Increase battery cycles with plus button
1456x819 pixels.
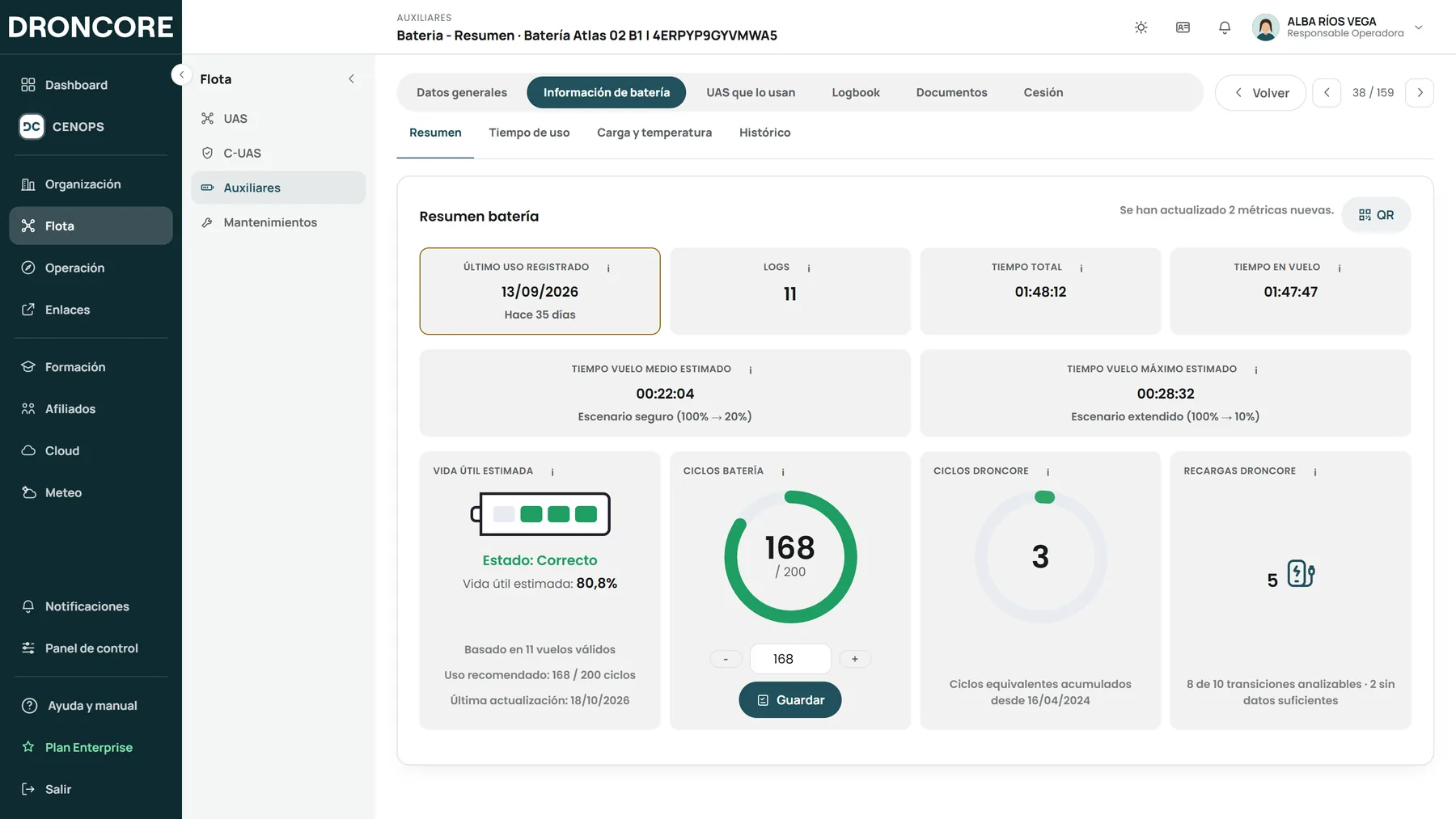855,659
